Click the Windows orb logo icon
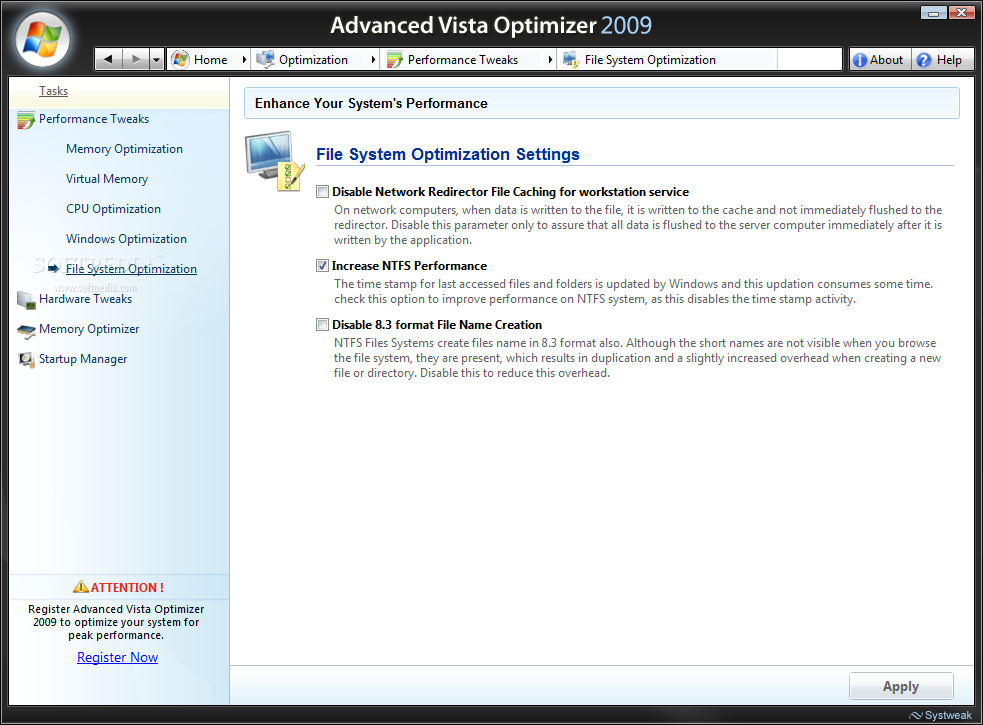The height and width of the screenshot is (725, 983). pos(42,39)
